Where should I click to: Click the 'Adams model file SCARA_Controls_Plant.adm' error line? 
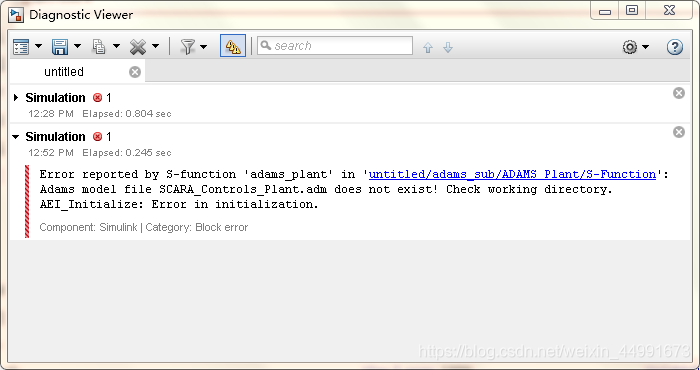point(326,189)
